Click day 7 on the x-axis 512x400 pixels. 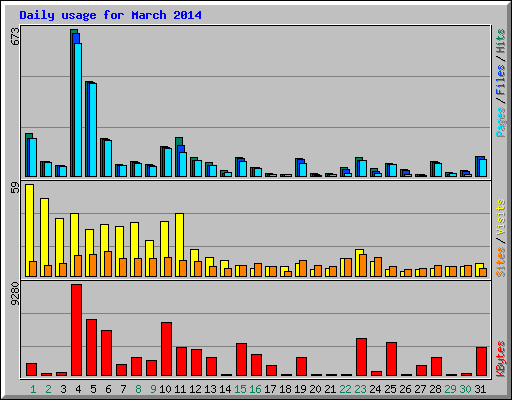point(123,389)
